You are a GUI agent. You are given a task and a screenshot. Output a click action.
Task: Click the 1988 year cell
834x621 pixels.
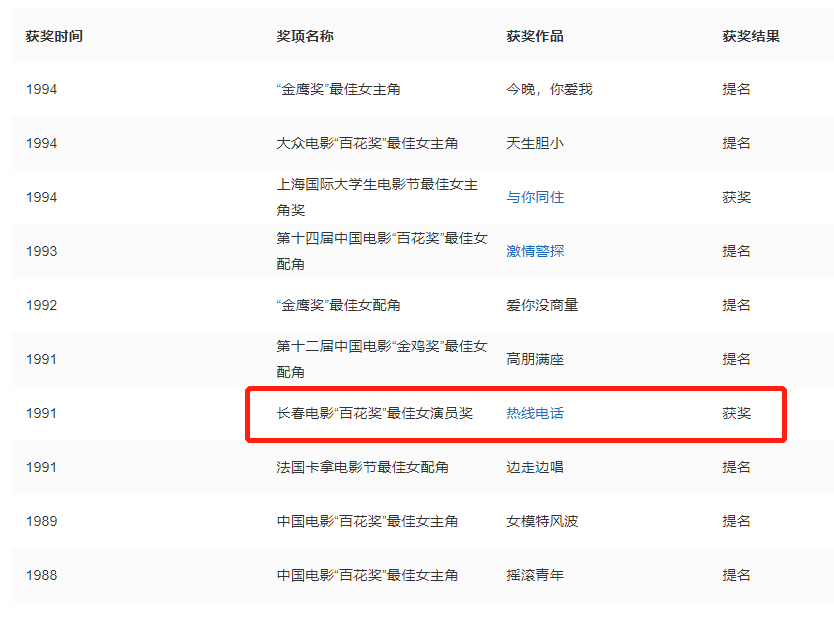41,575
